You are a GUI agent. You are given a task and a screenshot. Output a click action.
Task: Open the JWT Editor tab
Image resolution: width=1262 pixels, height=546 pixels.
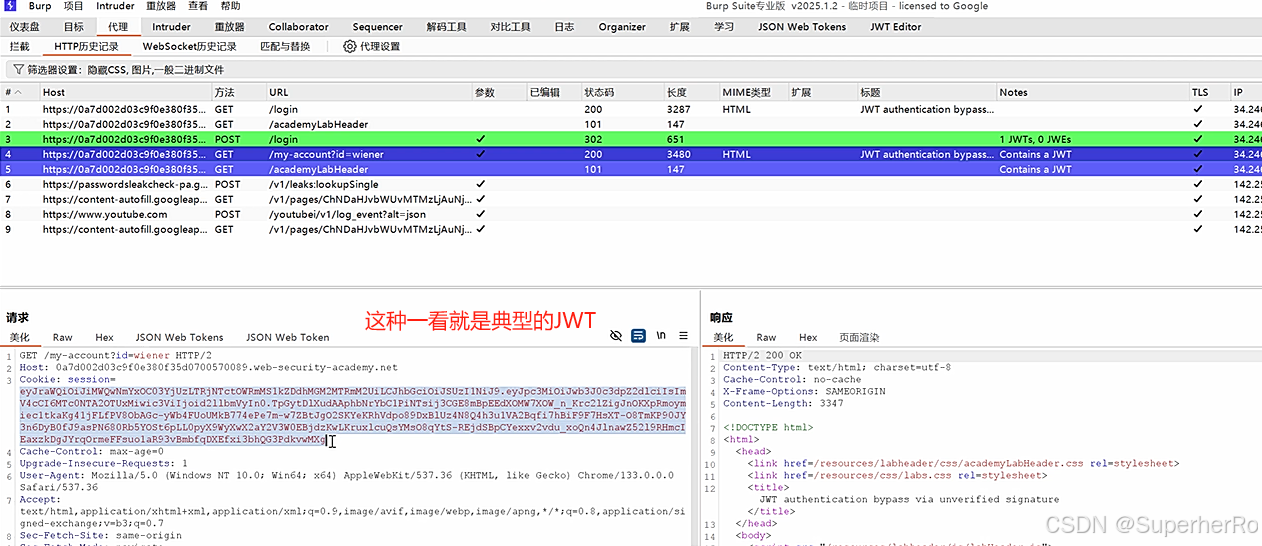[x=896, y=27]
